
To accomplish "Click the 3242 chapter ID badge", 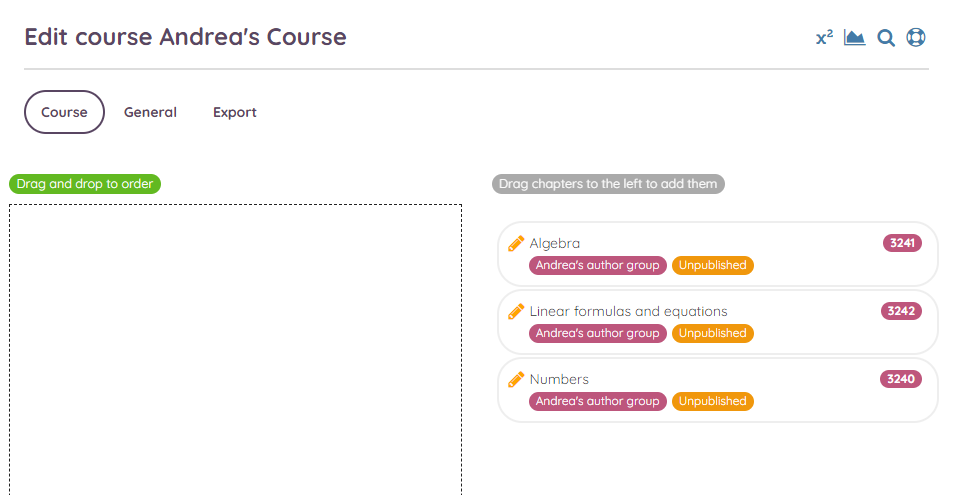I will [901, 311].
